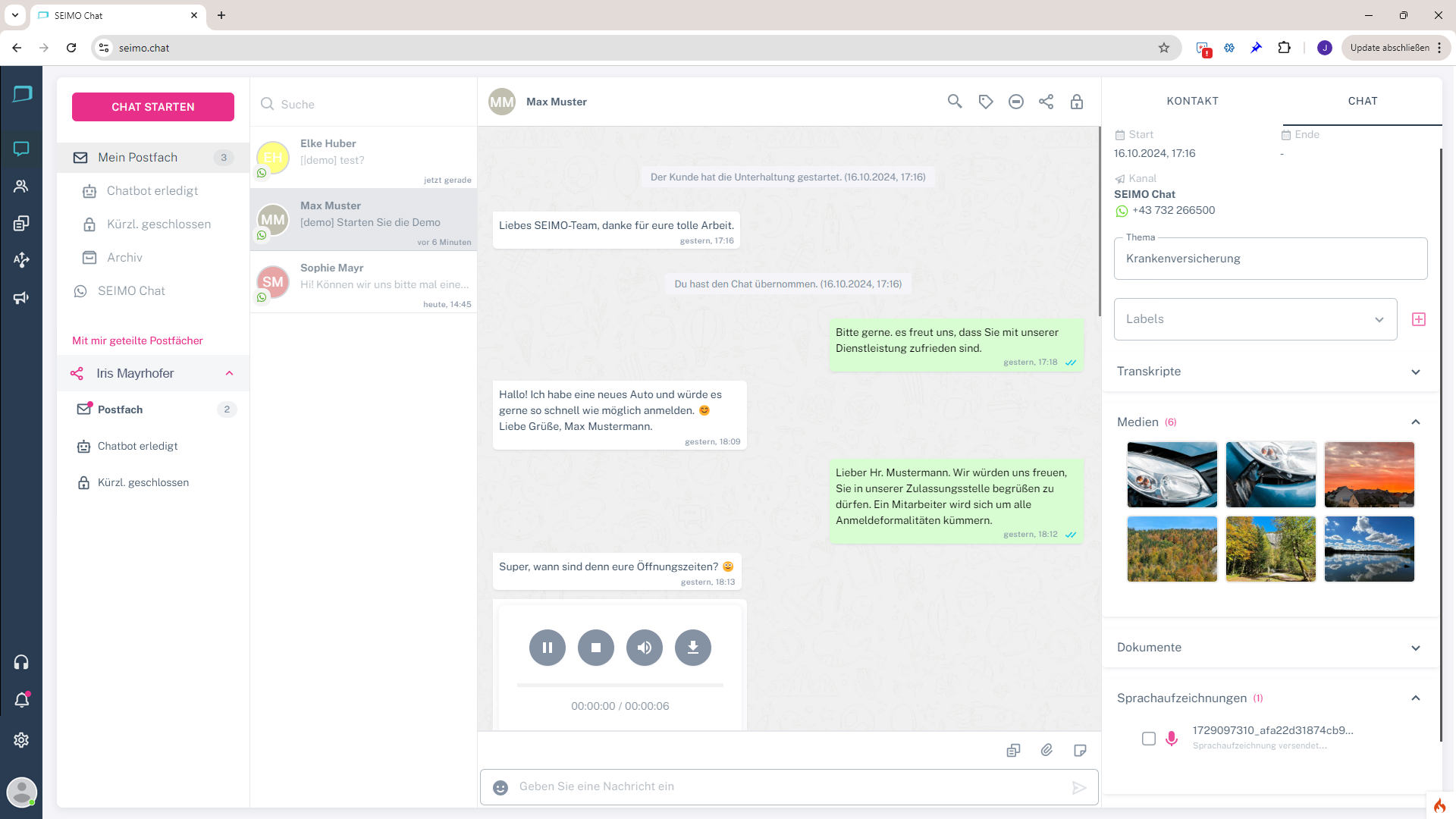Click the search icon in chat header
1456x819 pixels.
[x=955, y=102]
